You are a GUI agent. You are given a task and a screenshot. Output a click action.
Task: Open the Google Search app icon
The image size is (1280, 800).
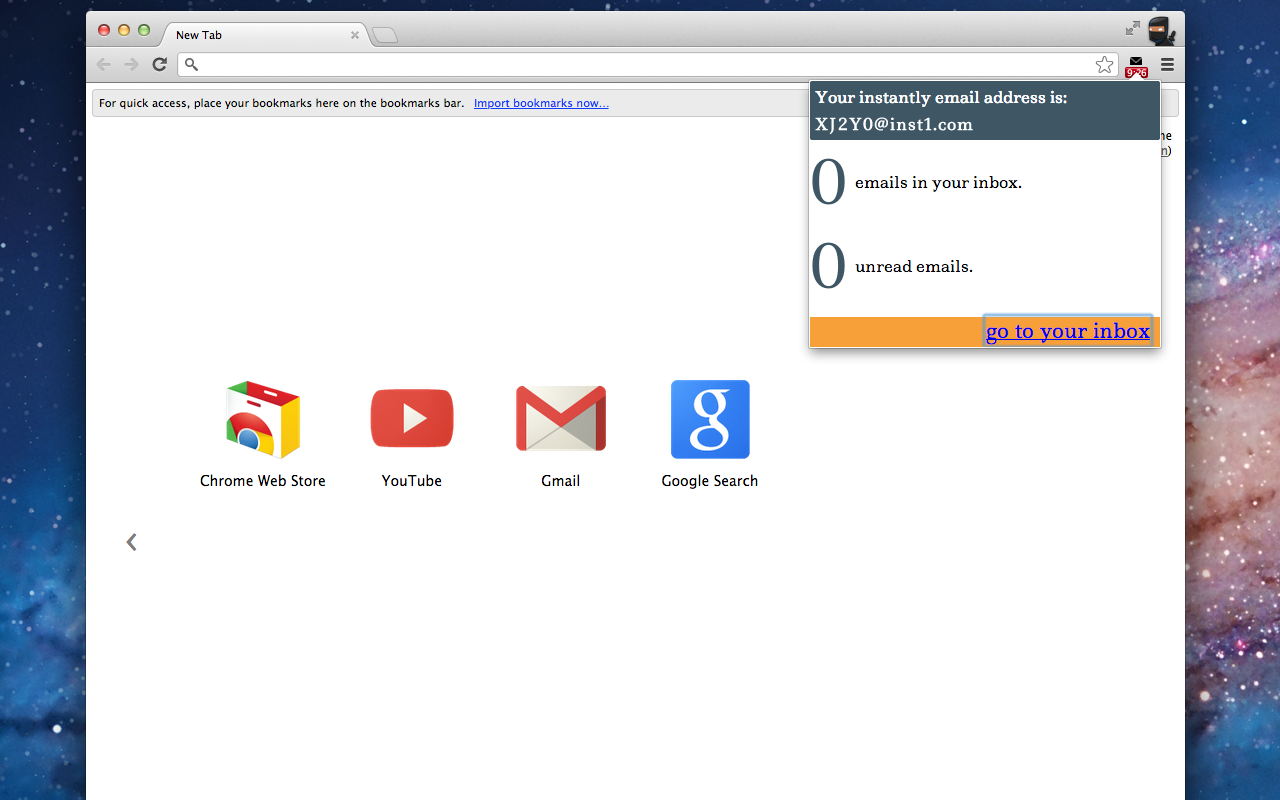(710, 419)
